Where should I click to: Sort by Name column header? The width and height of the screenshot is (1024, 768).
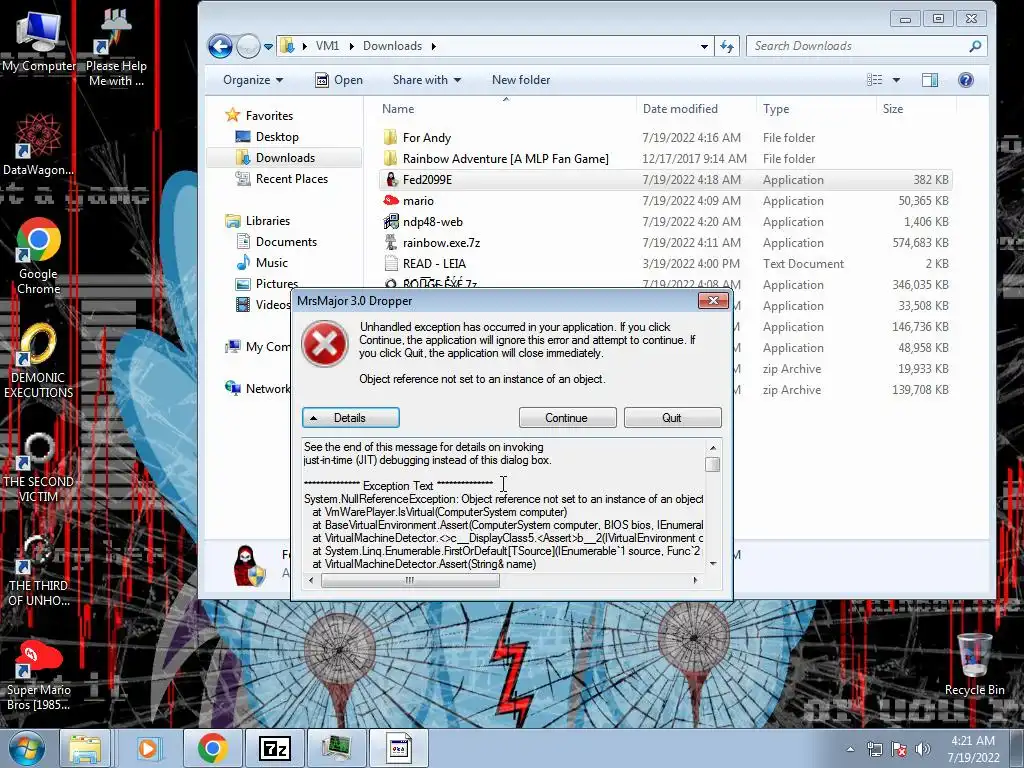coord(398,109)
